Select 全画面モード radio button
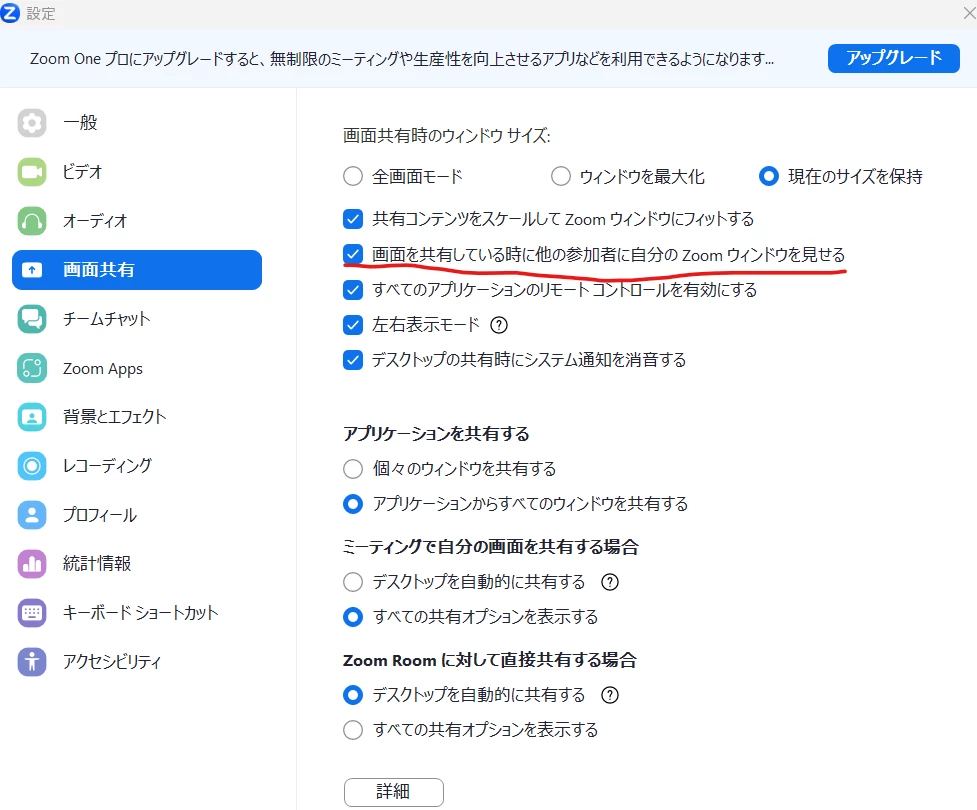Image resolution: width=977 pixels, height=810 pixels. point(353,176)
